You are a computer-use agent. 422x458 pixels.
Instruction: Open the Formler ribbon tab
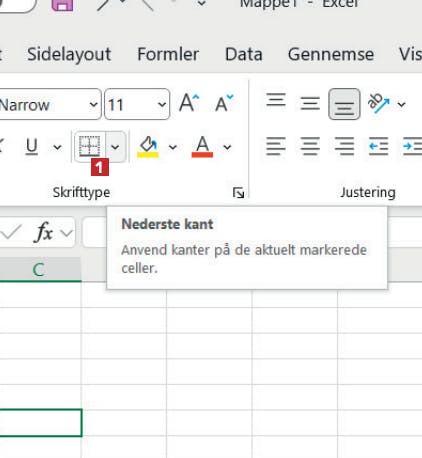tap(168, 54)
